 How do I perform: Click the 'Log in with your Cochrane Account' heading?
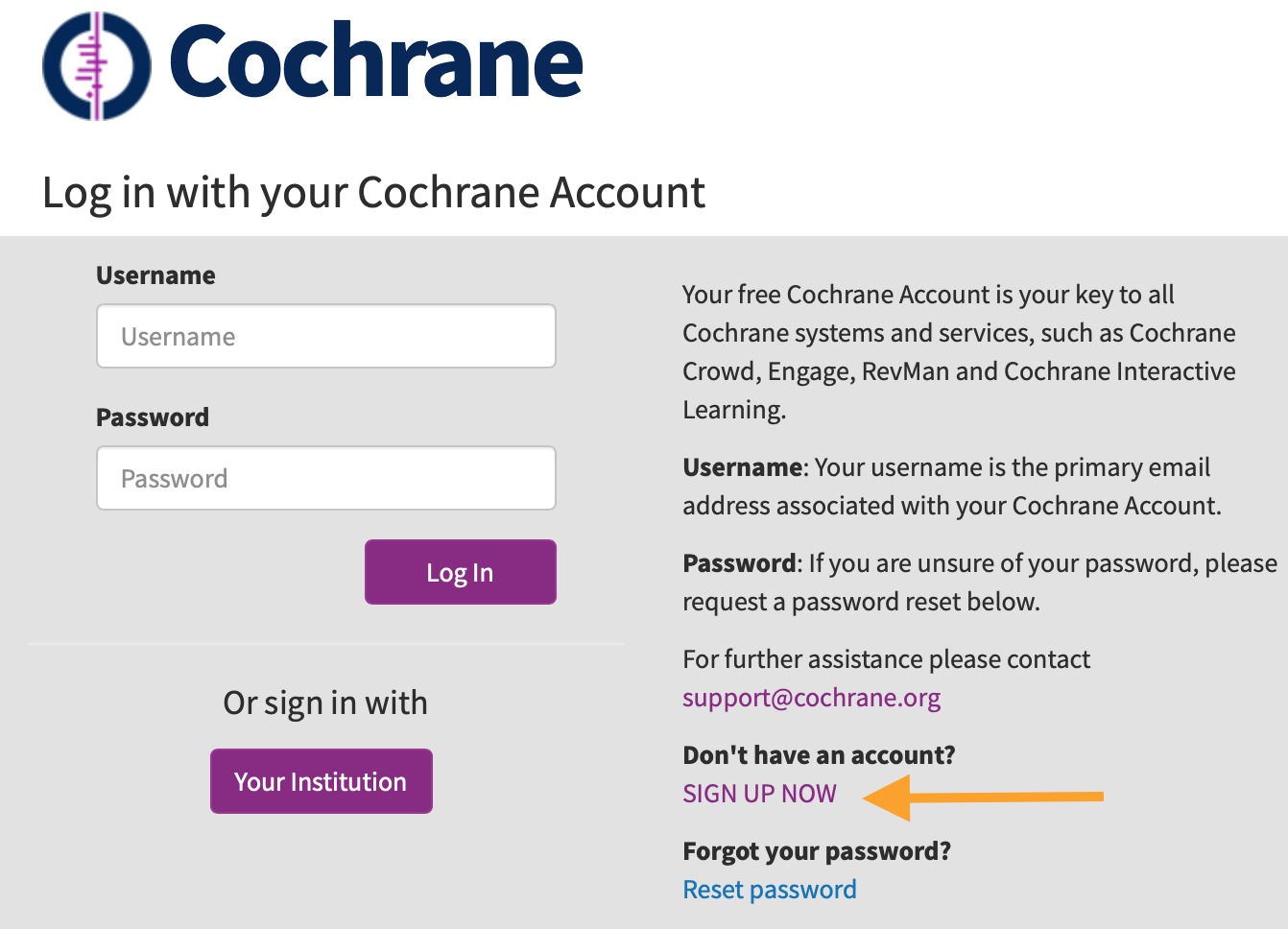pos(373,192)
